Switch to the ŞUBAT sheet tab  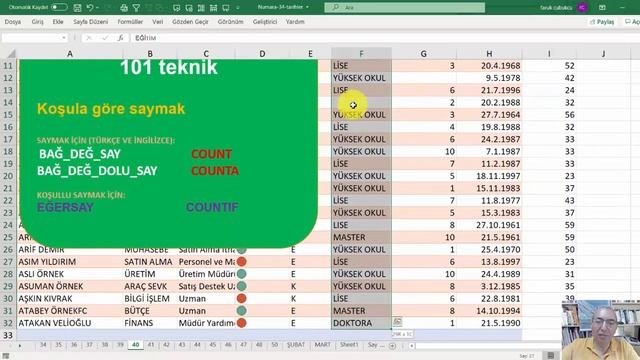(296, 345)
